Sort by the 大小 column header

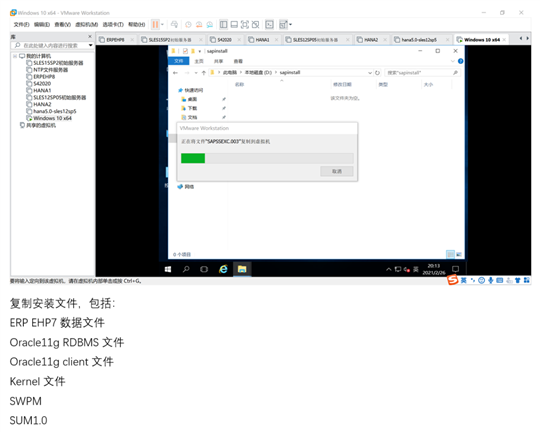click(428, 84)
